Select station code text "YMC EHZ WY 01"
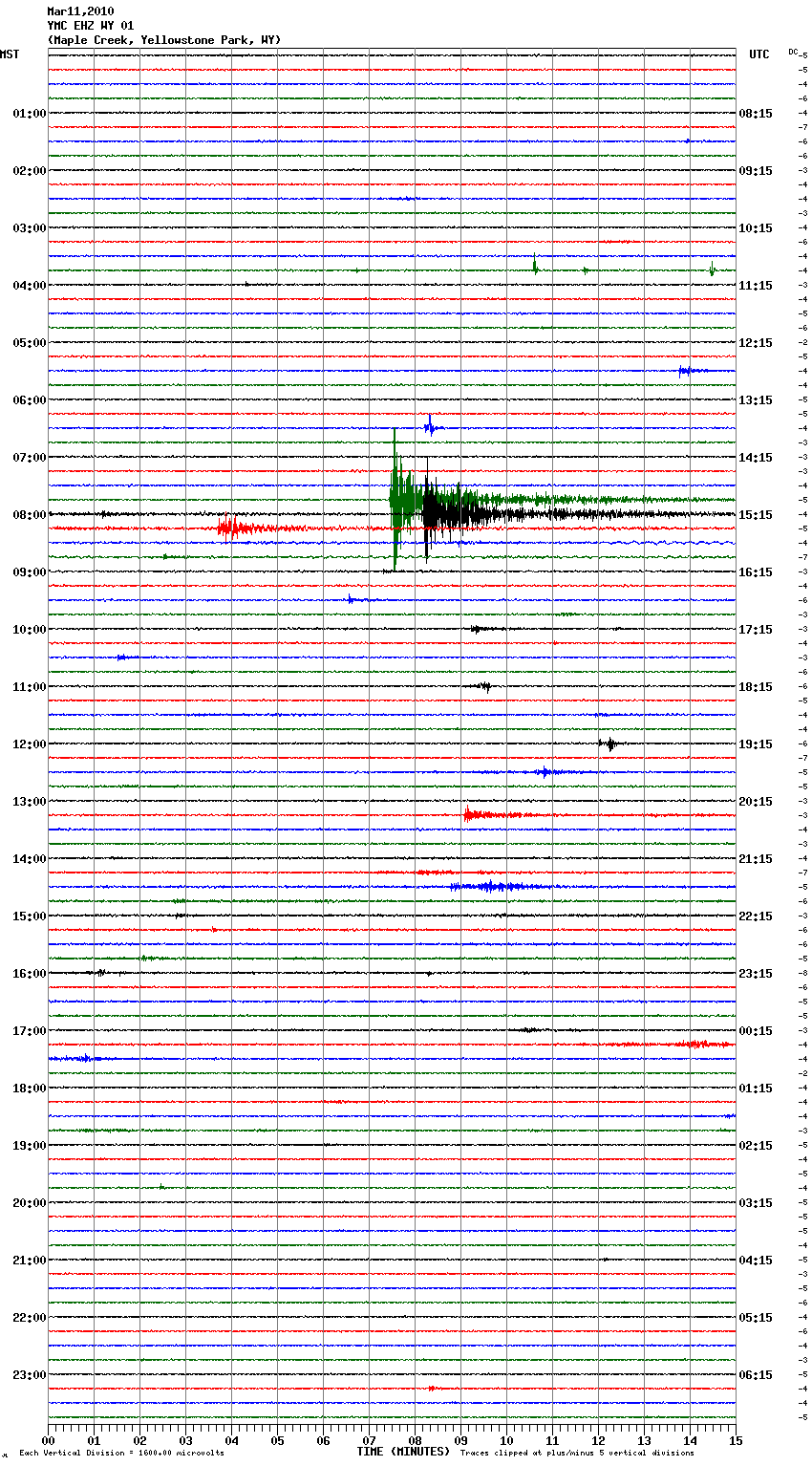Image resolution: width=812 pixels, height=1466 pixels. click(91, 26)
